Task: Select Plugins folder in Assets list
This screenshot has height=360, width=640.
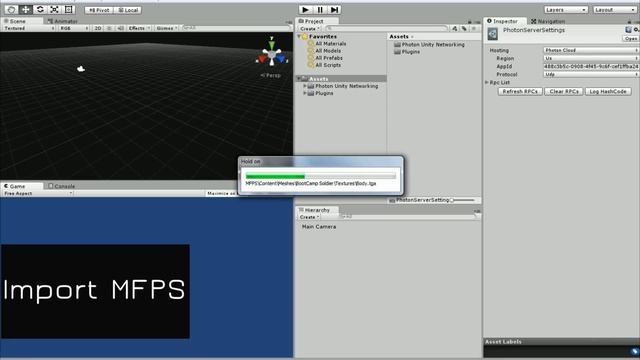Action: 407,52
